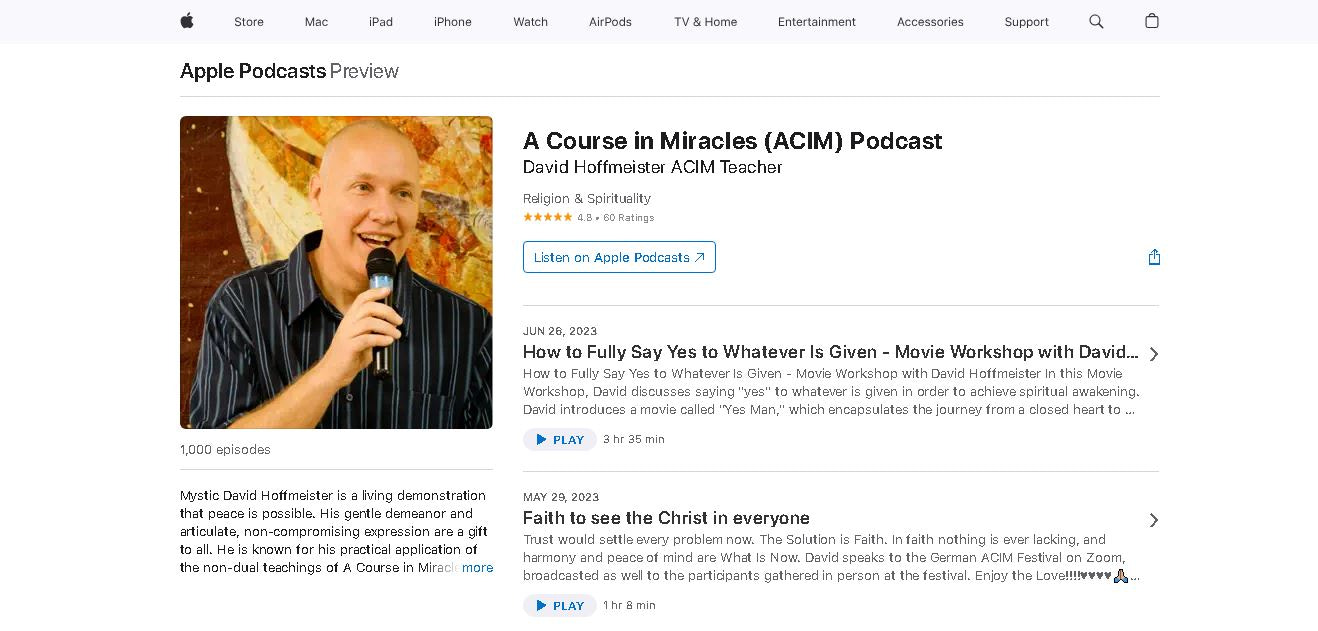The width and height of the screenshot is (1318, 631).
Task: Open the Store menu
Action: point(249,21)
